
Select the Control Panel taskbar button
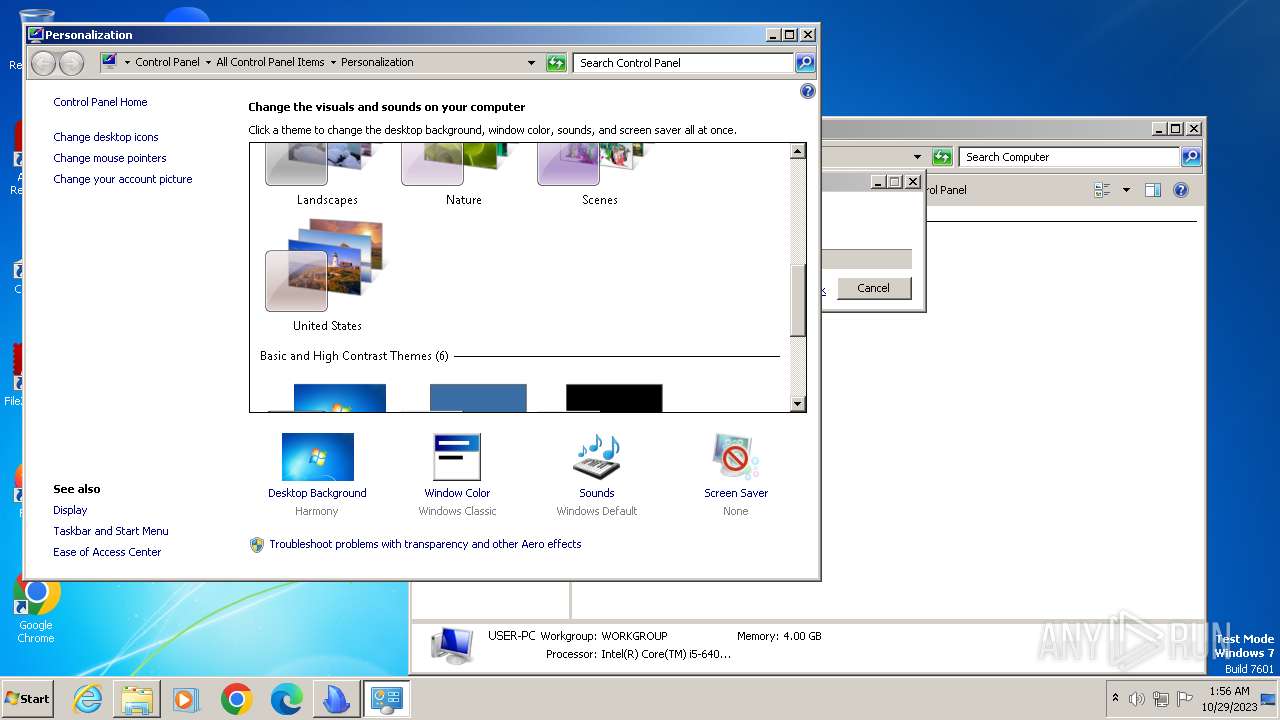coord(385,699)
